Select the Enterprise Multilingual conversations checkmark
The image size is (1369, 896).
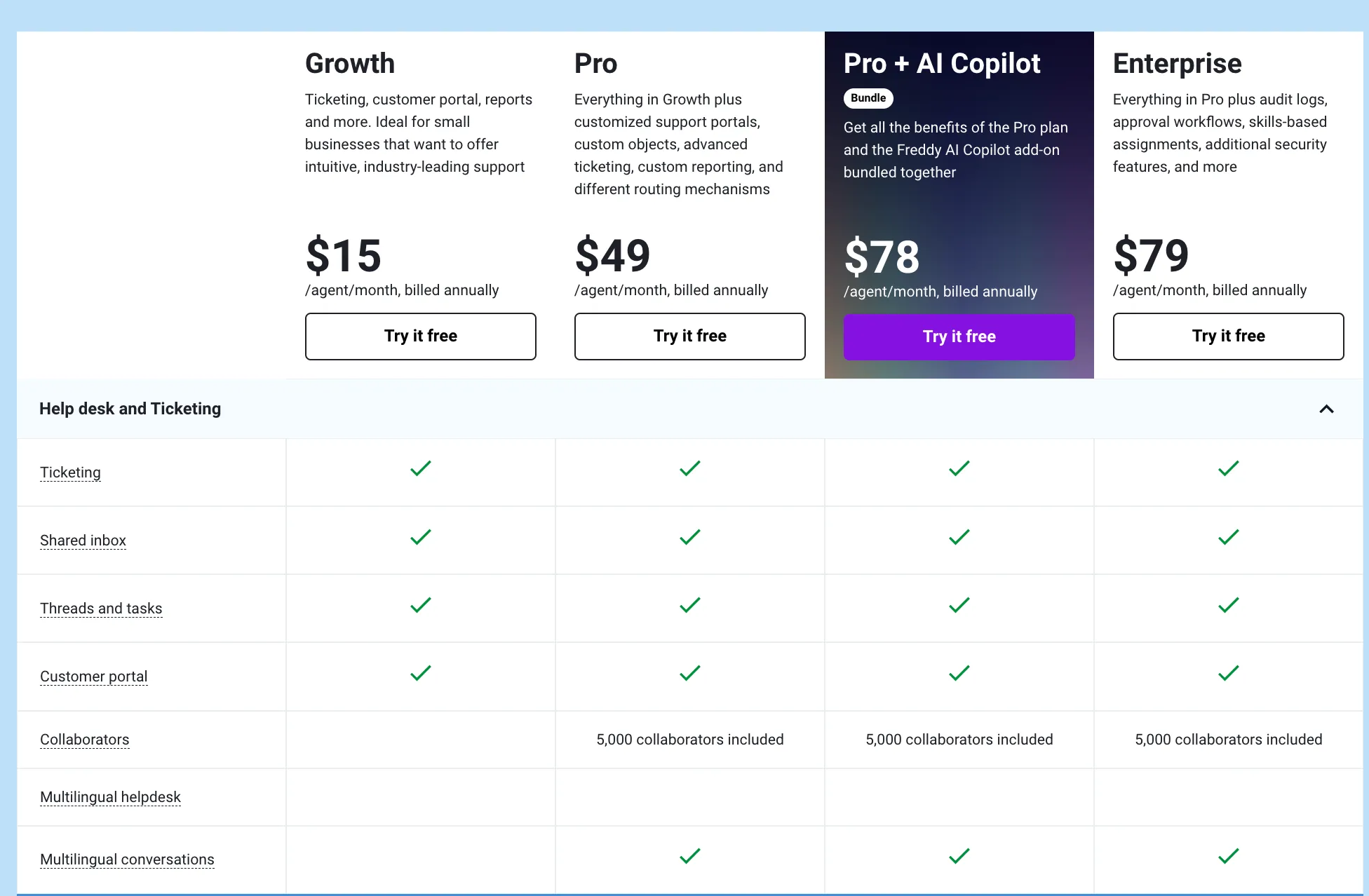click(x=1228, y=856)
